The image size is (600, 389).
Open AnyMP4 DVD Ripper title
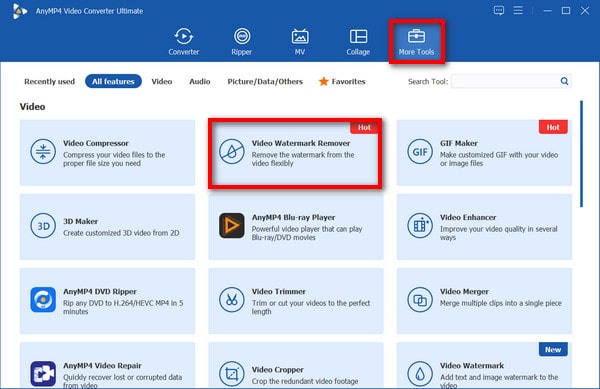point(99,291)
